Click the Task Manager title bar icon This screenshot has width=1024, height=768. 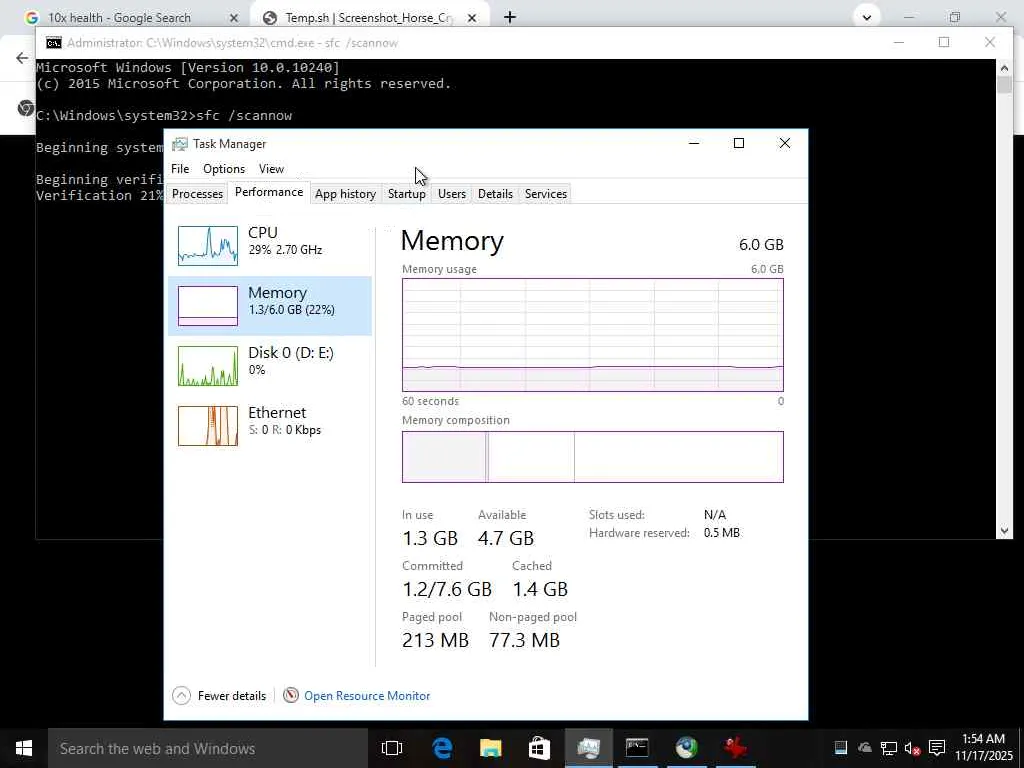pyautogui.click(x=180, y=144)
